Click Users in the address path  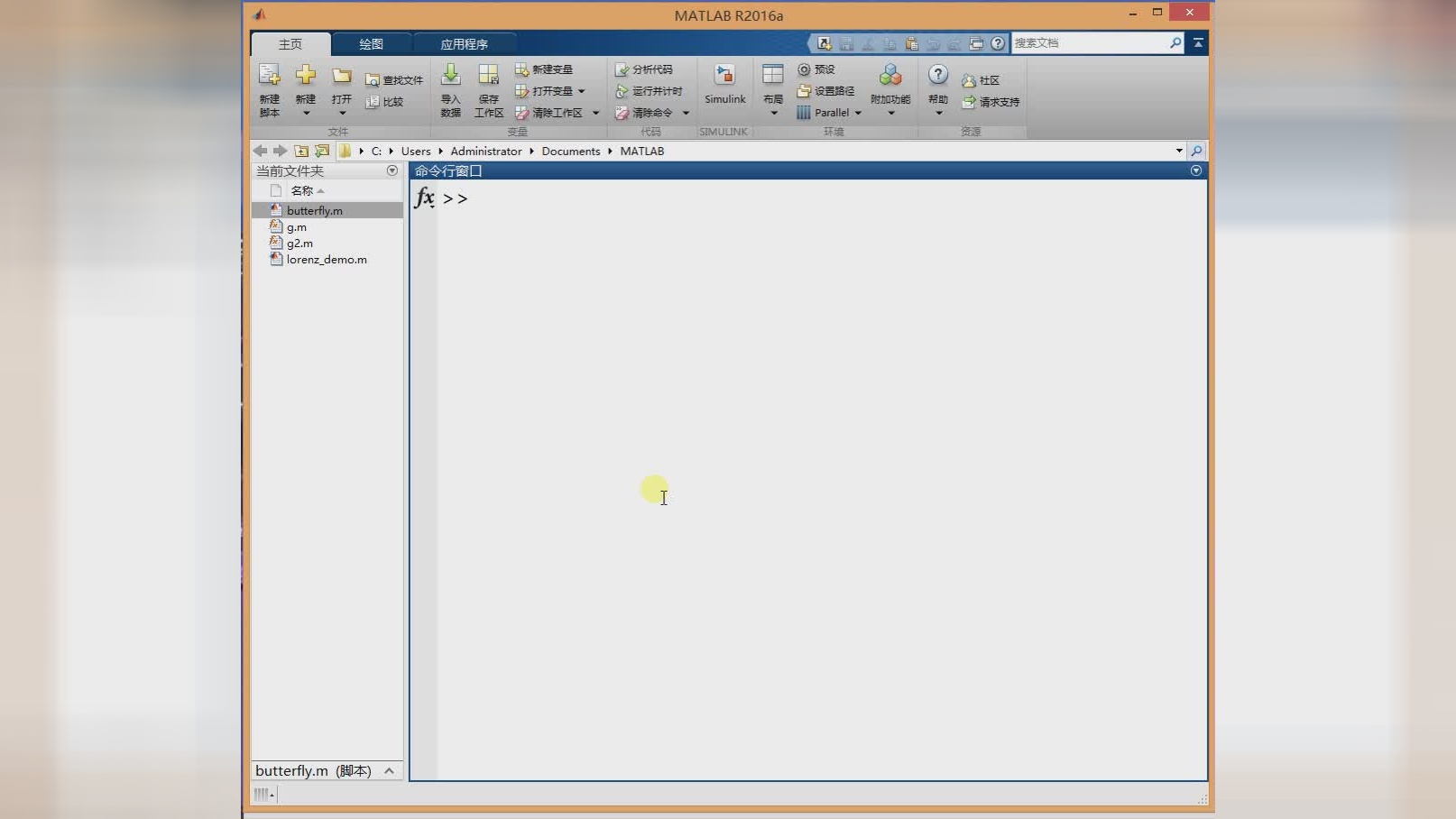pos(416,152)
